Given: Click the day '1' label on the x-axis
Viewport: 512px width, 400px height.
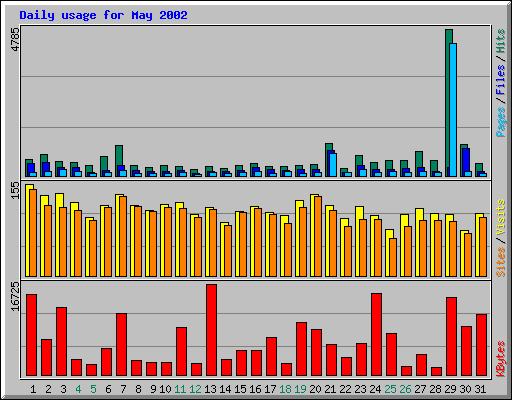Looking at the screenshot, I should pos(33,389).
